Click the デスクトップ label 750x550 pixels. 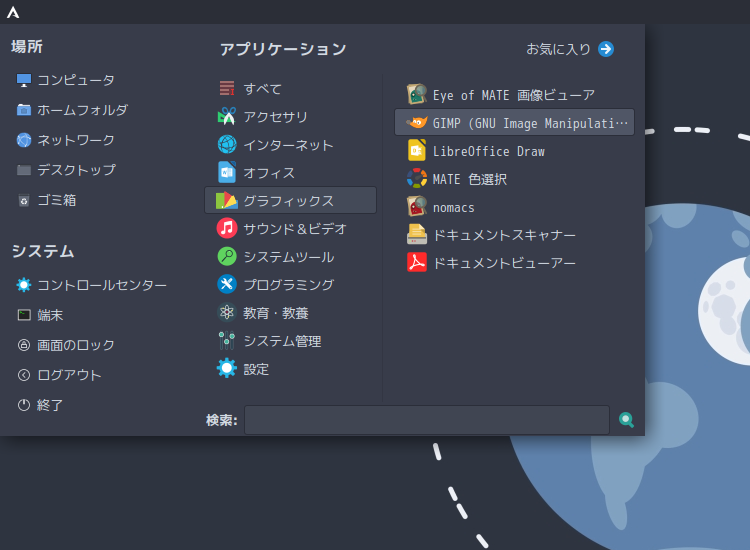click(x=77, y=170)
